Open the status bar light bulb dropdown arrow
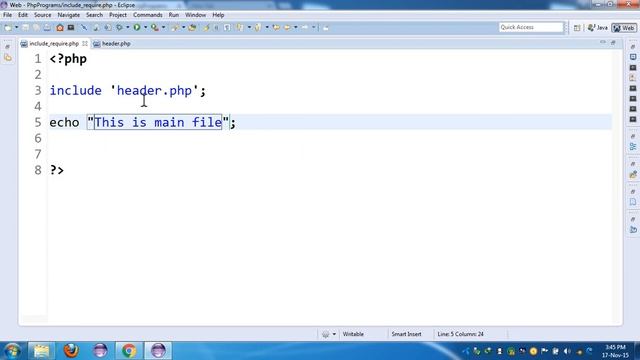The image size is (640, 360). click(334, 334)
